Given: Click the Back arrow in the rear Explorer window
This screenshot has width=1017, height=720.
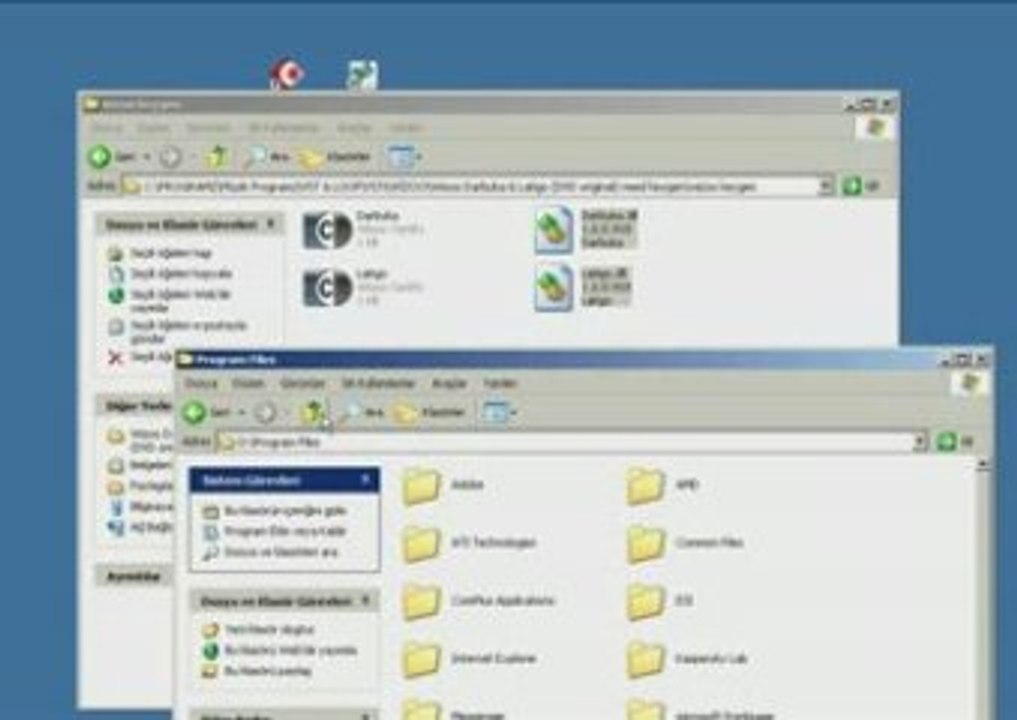Looking at the screenshot, I should [100, 156].
